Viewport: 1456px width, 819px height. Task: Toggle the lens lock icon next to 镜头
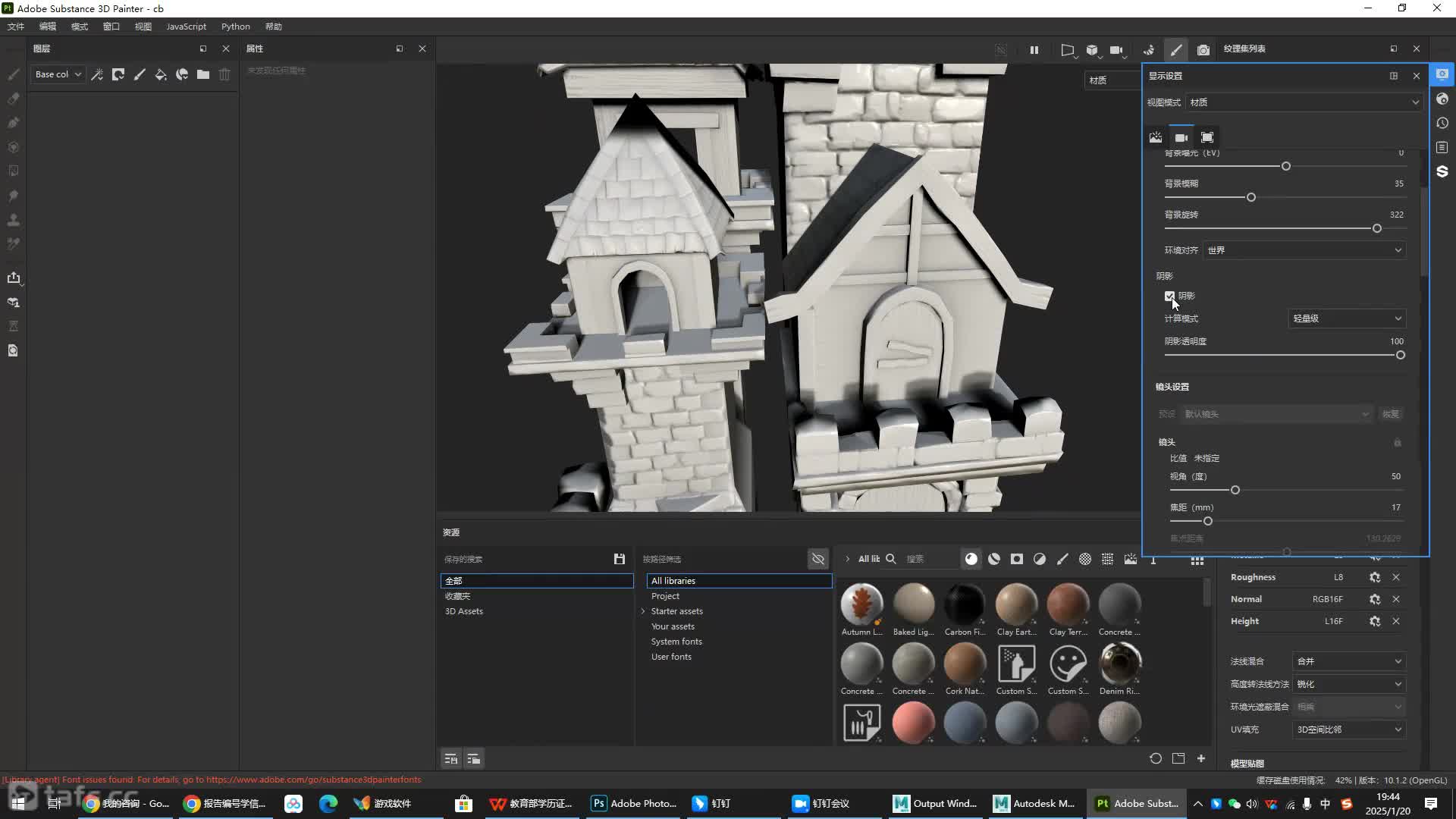coord(1398,442)
